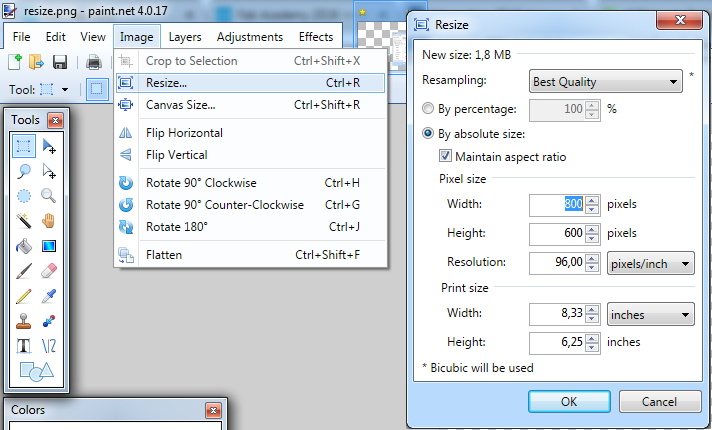Open the pixels/inch resolution unit dropdown
This screenshot has height=430, width=712.
651,263
